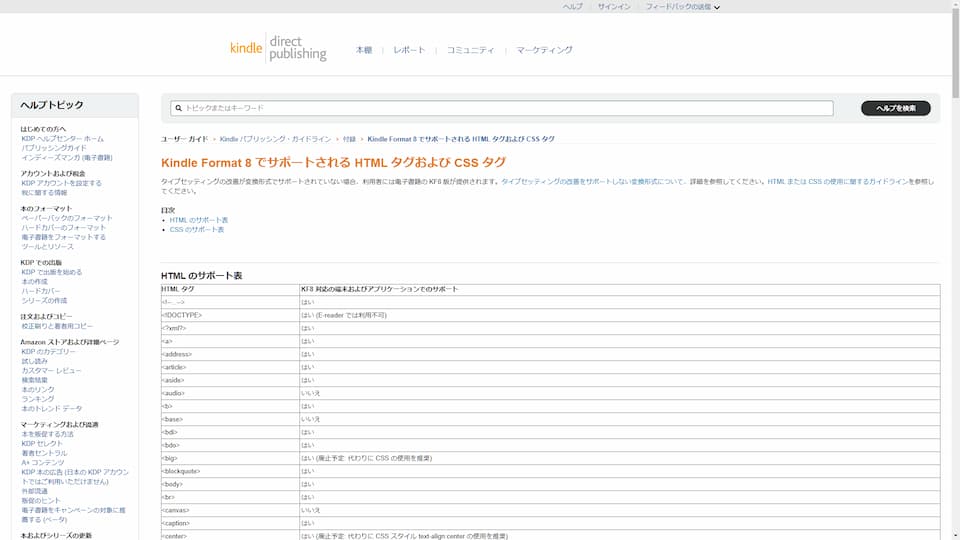The image size is (960, 540).
Task: Open the コミュニティ navigation tab
Action: [x=470, y=50]
